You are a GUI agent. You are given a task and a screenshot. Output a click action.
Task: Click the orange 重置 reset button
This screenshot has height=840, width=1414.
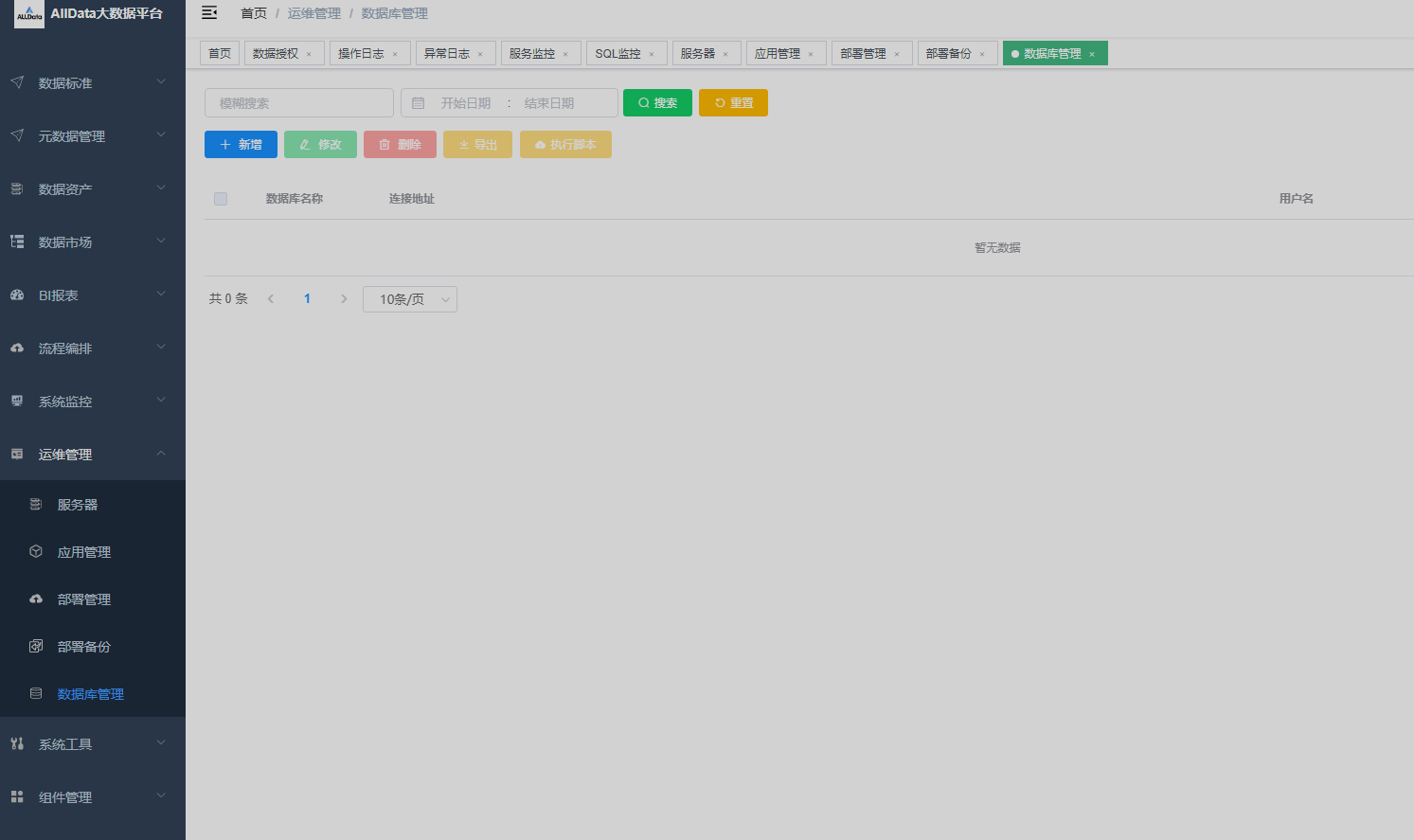[733, 103]
